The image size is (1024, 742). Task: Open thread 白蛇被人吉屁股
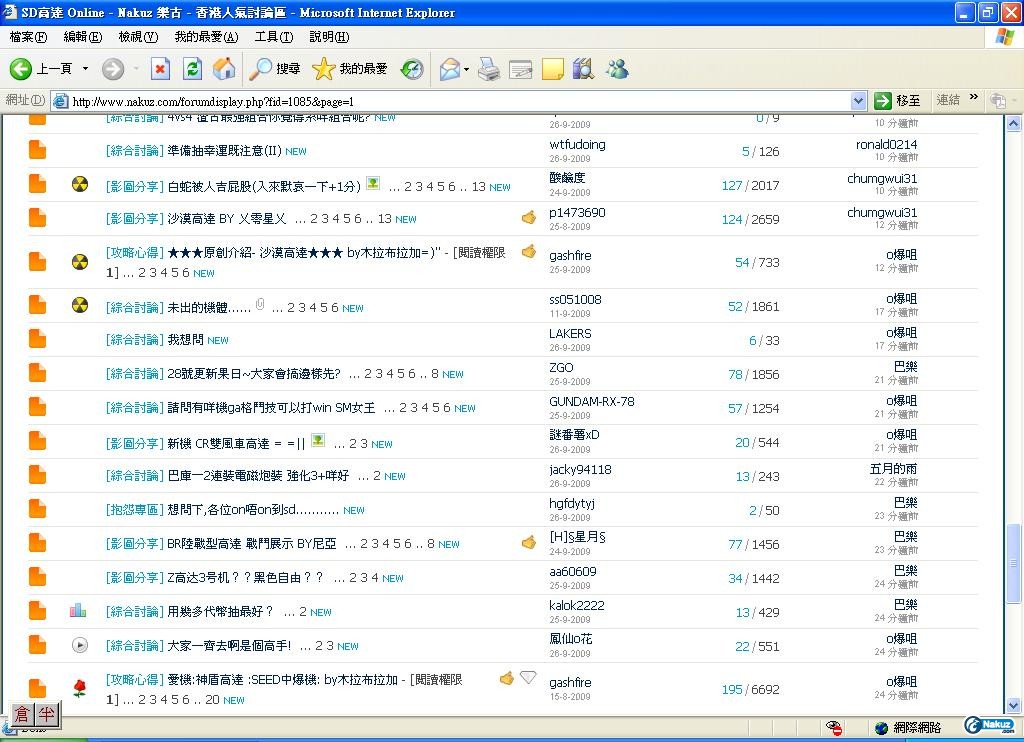[264, 186]
